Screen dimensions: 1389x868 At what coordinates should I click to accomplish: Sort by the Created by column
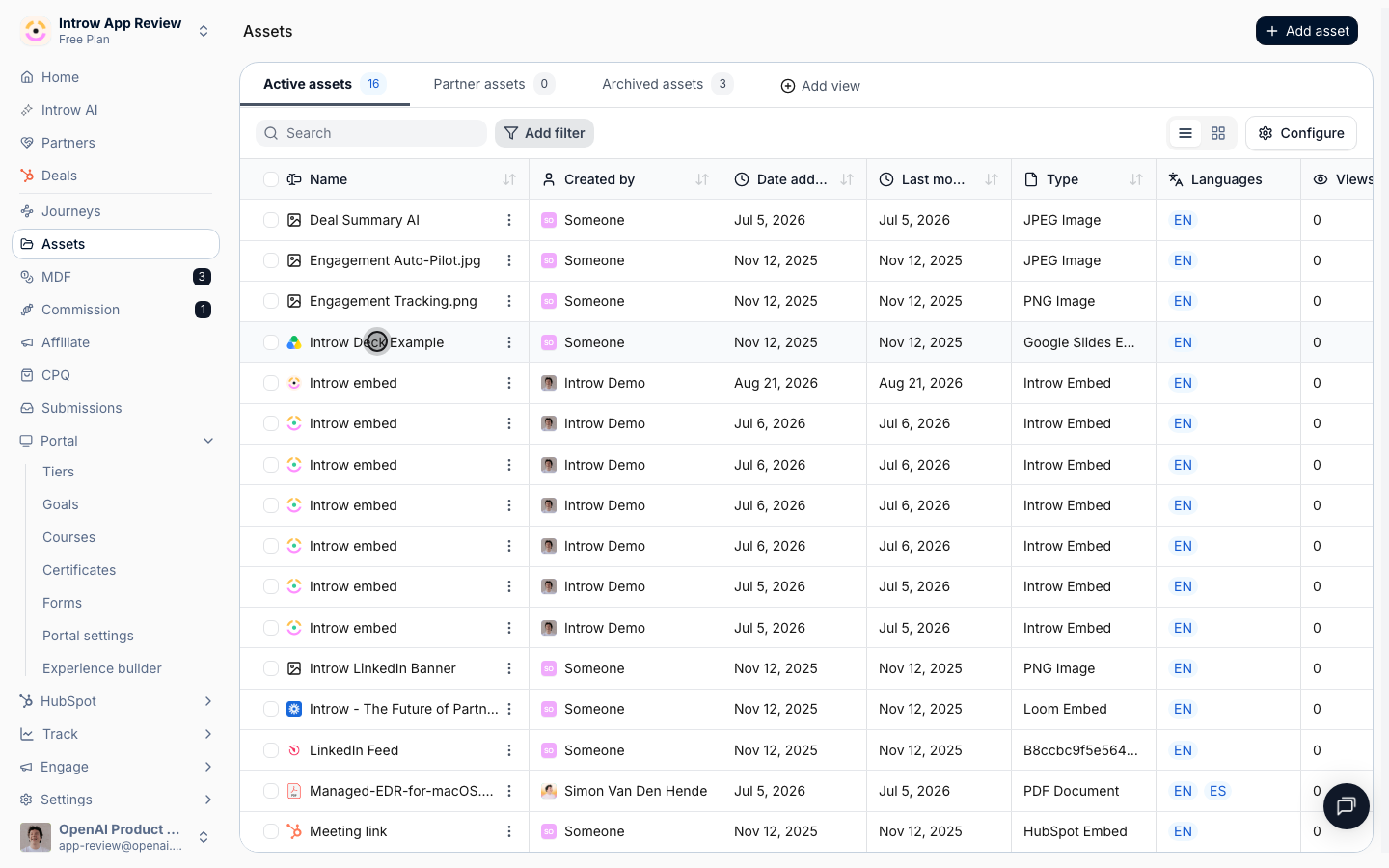coord(702,179)
